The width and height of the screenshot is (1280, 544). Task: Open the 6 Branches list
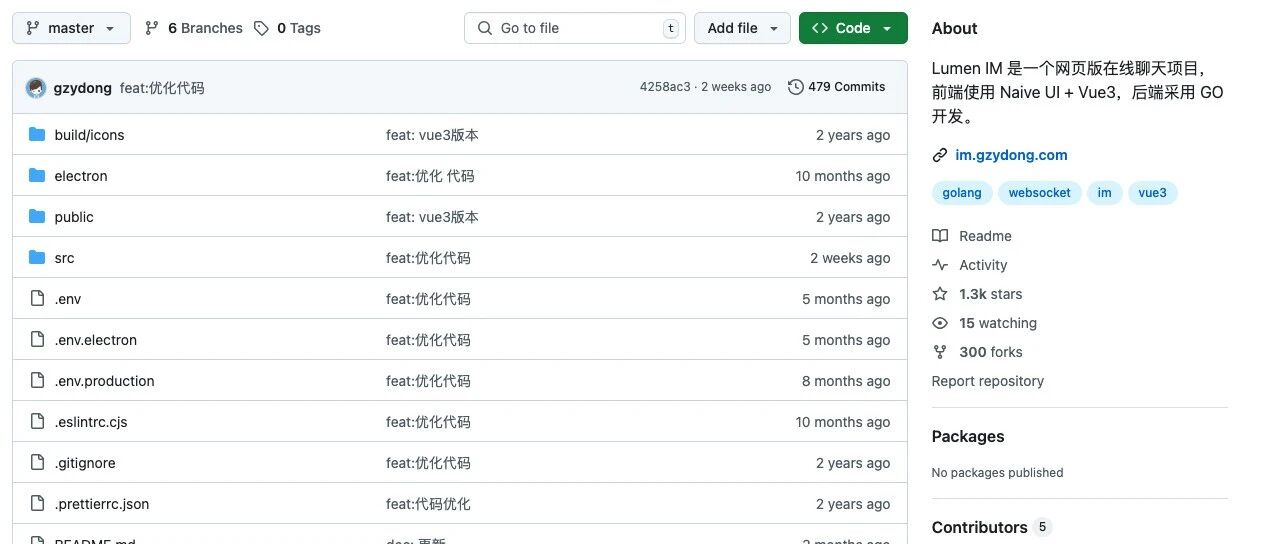194,28
